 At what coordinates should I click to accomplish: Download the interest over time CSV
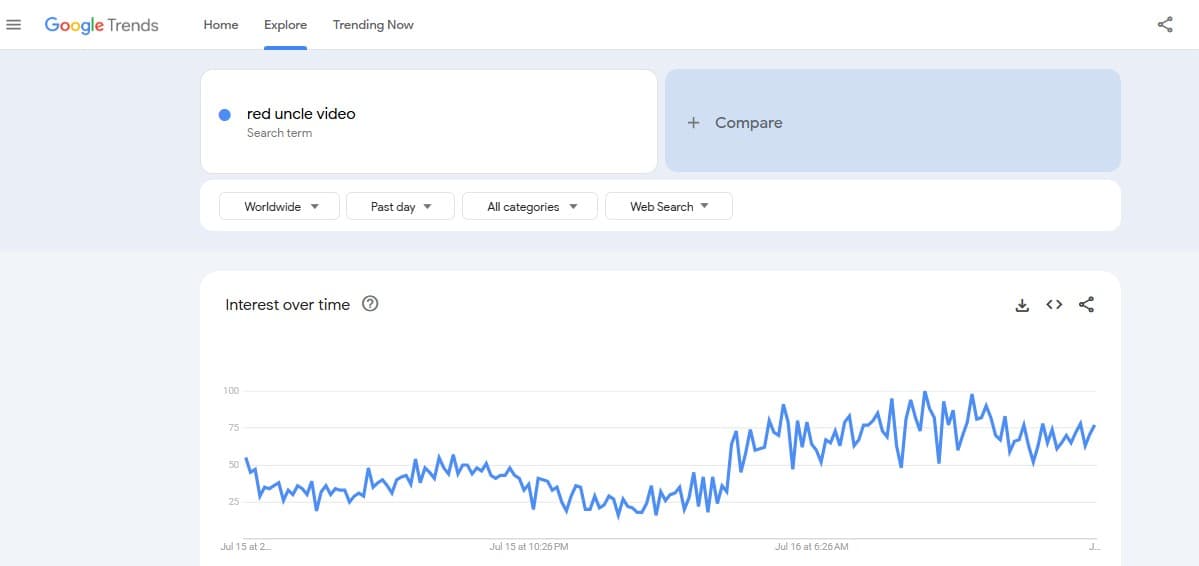click(1022, 305)
